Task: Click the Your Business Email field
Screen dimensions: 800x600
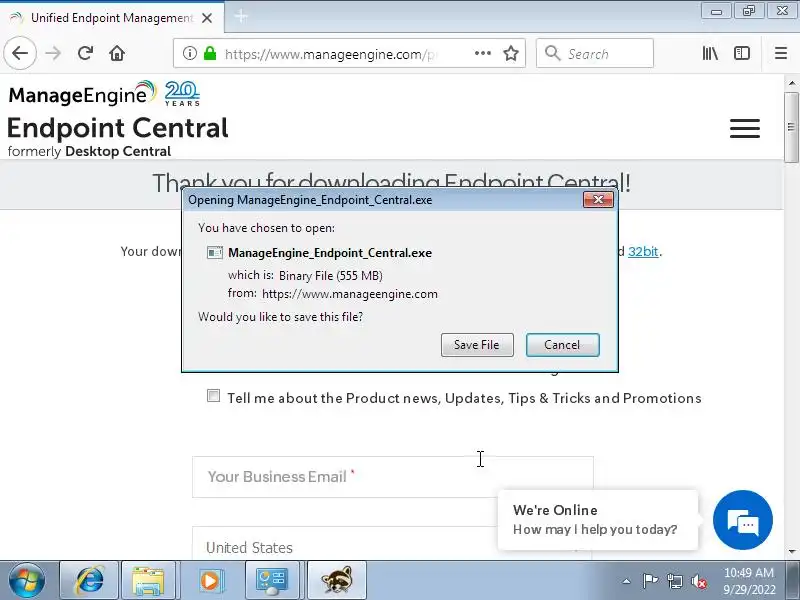Action: pyautogui.click(x=393, y=477)
